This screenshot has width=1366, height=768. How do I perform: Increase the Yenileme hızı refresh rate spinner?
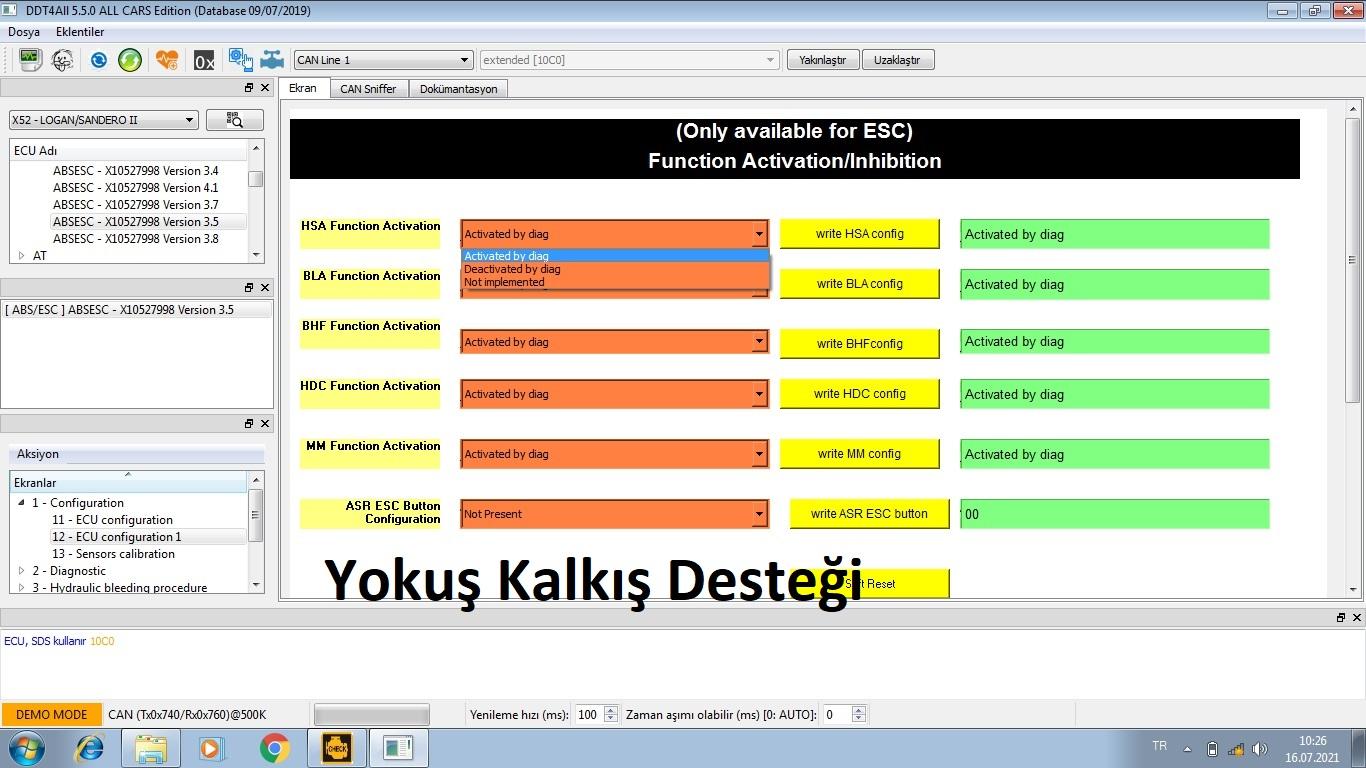[x=611, y=710]
